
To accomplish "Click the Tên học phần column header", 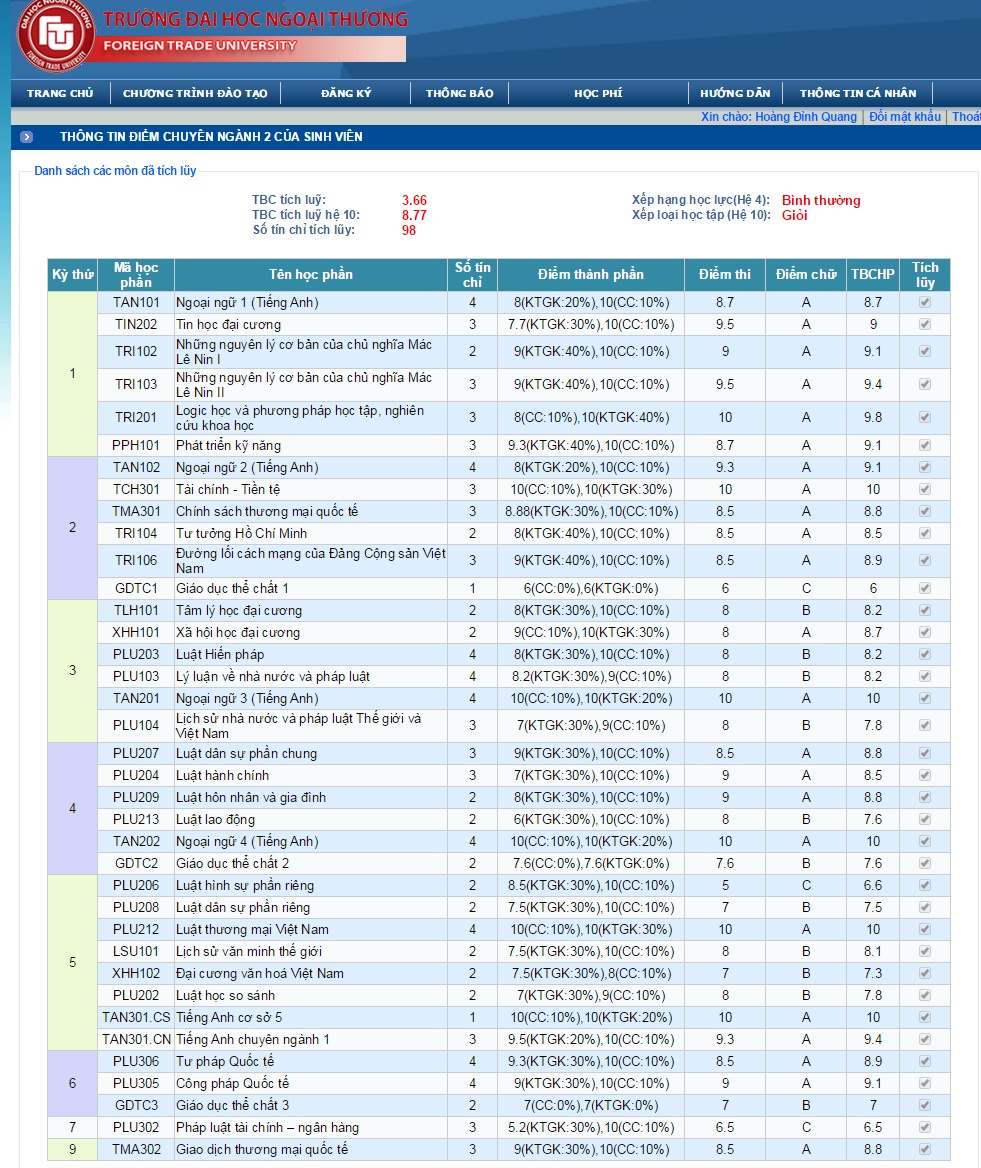I will pos(311,275).
